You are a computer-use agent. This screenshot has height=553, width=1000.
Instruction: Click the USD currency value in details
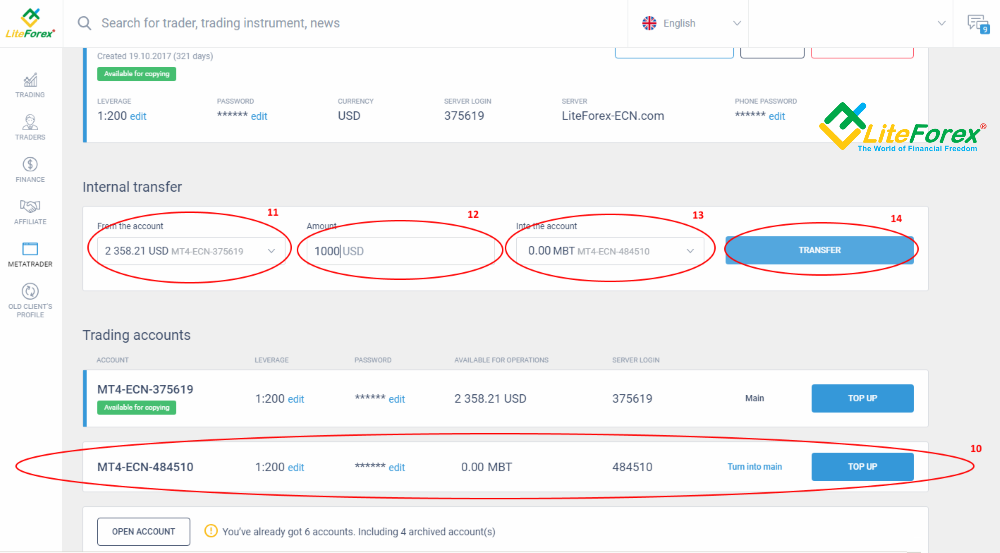click(349, 116)
